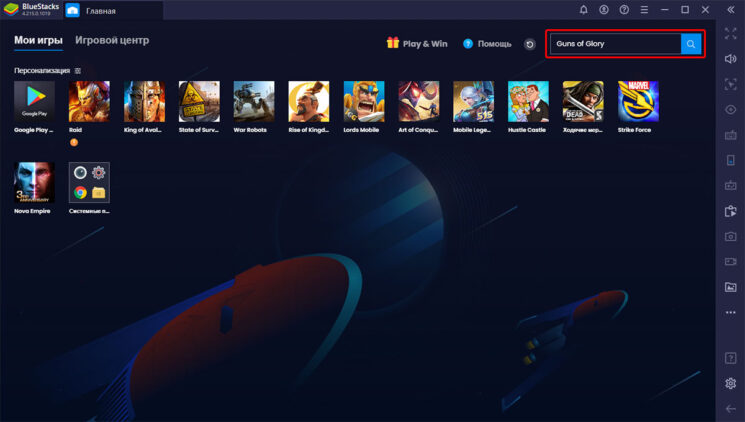
Task: Take a screenshot with the camera icon
Action: pos(731,236)
